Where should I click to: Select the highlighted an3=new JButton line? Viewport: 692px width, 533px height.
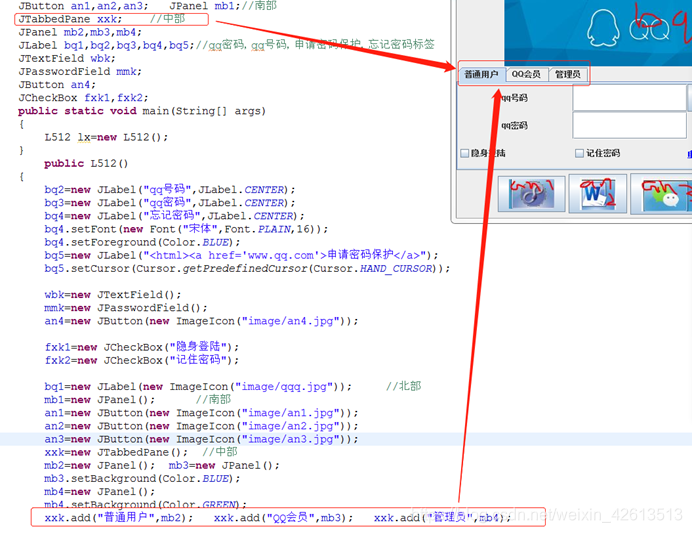pyautogui.click(x=201, y=439)
